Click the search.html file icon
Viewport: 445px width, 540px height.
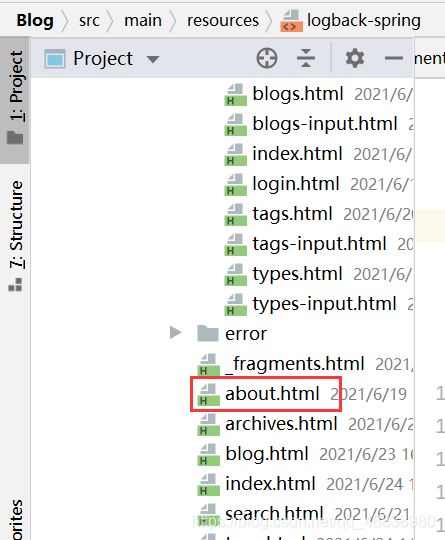tap(208, 514)
